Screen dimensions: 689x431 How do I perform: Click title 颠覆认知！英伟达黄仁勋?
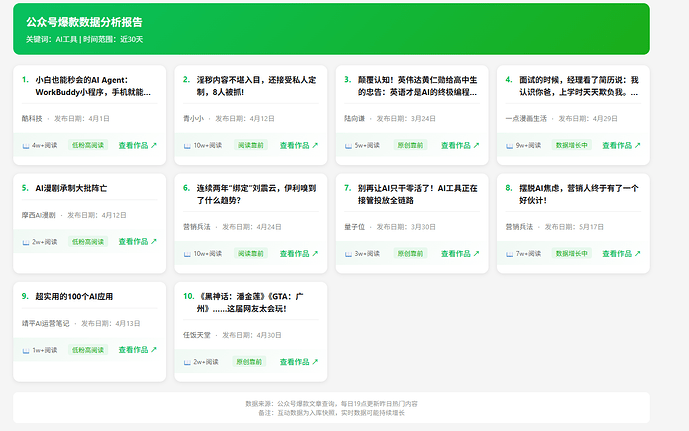(x=417, y=86)
